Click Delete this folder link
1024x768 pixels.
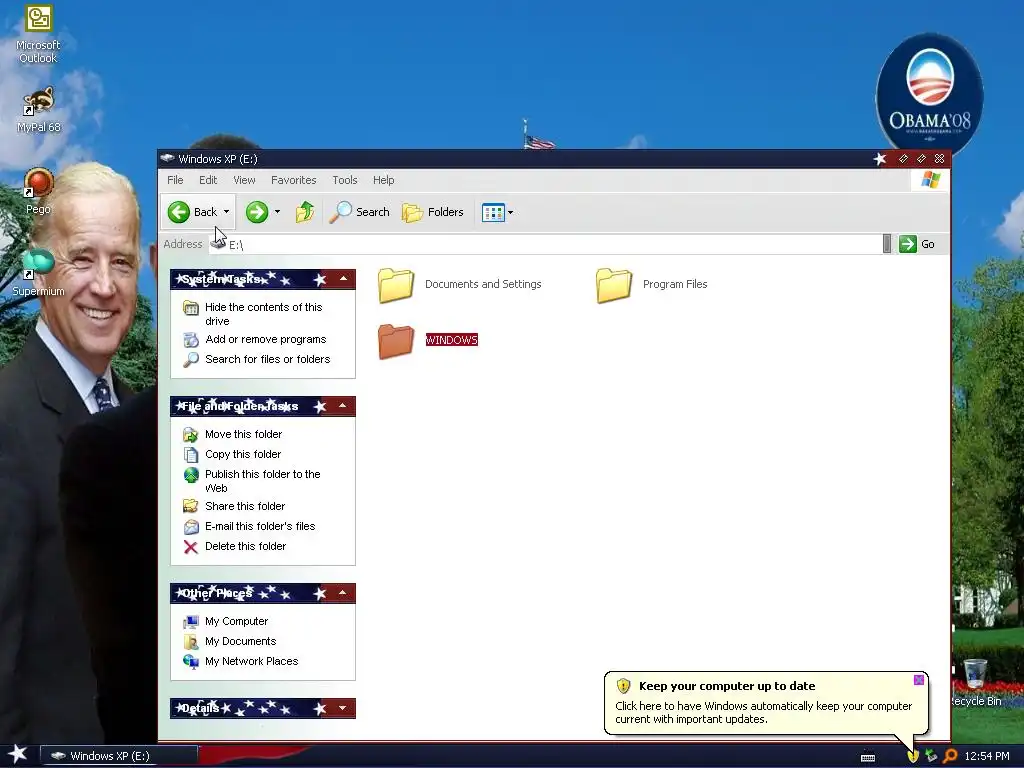point(245,547)
